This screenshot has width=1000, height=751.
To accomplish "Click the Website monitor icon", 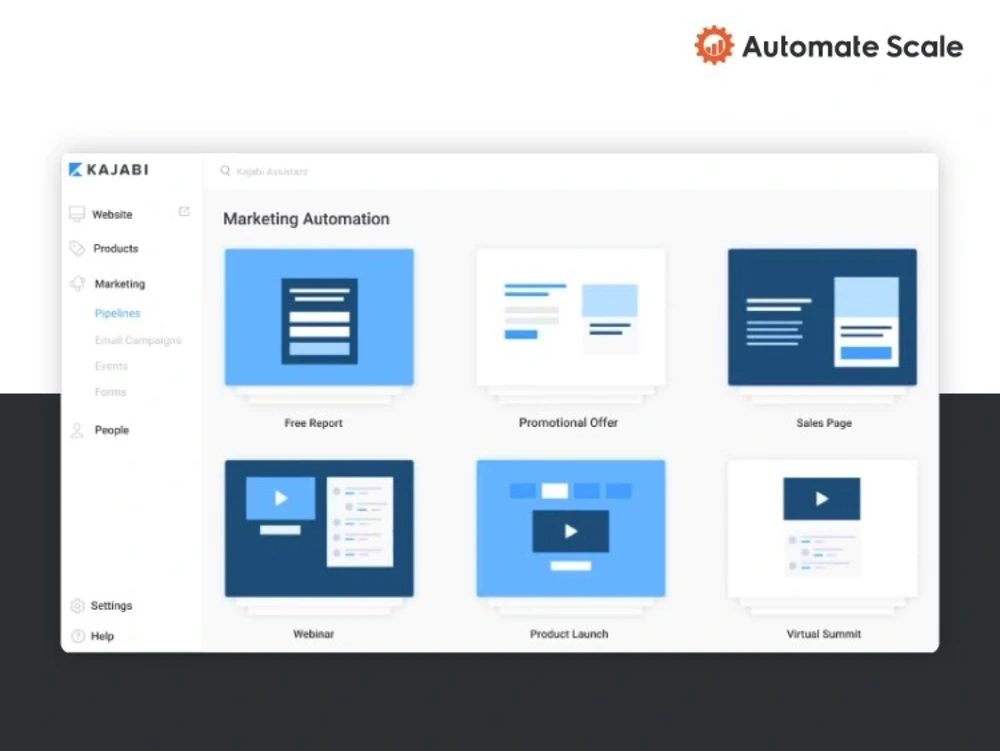I will 77,214.
